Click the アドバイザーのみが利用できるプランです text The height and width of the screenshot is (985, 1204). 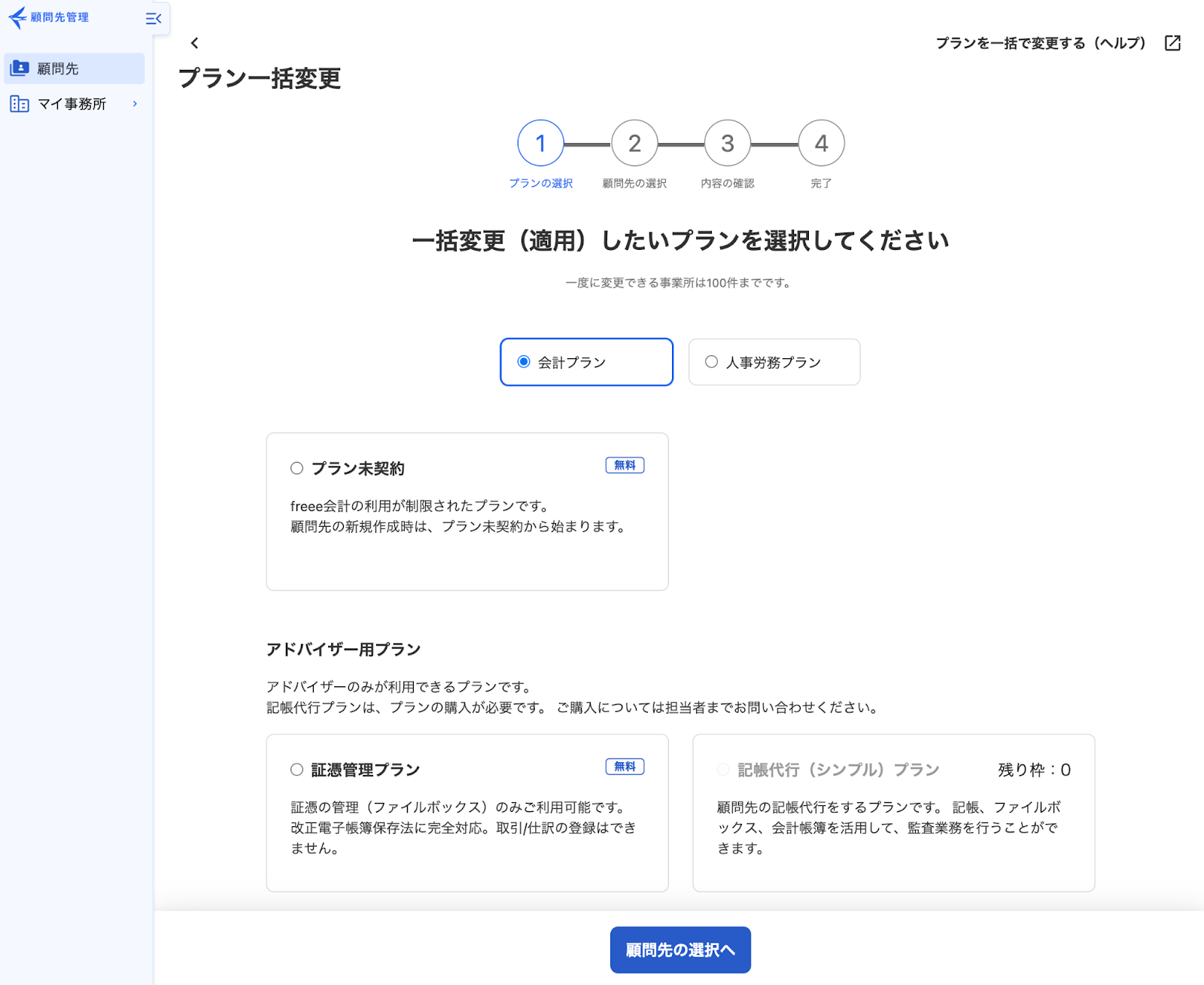401,686
